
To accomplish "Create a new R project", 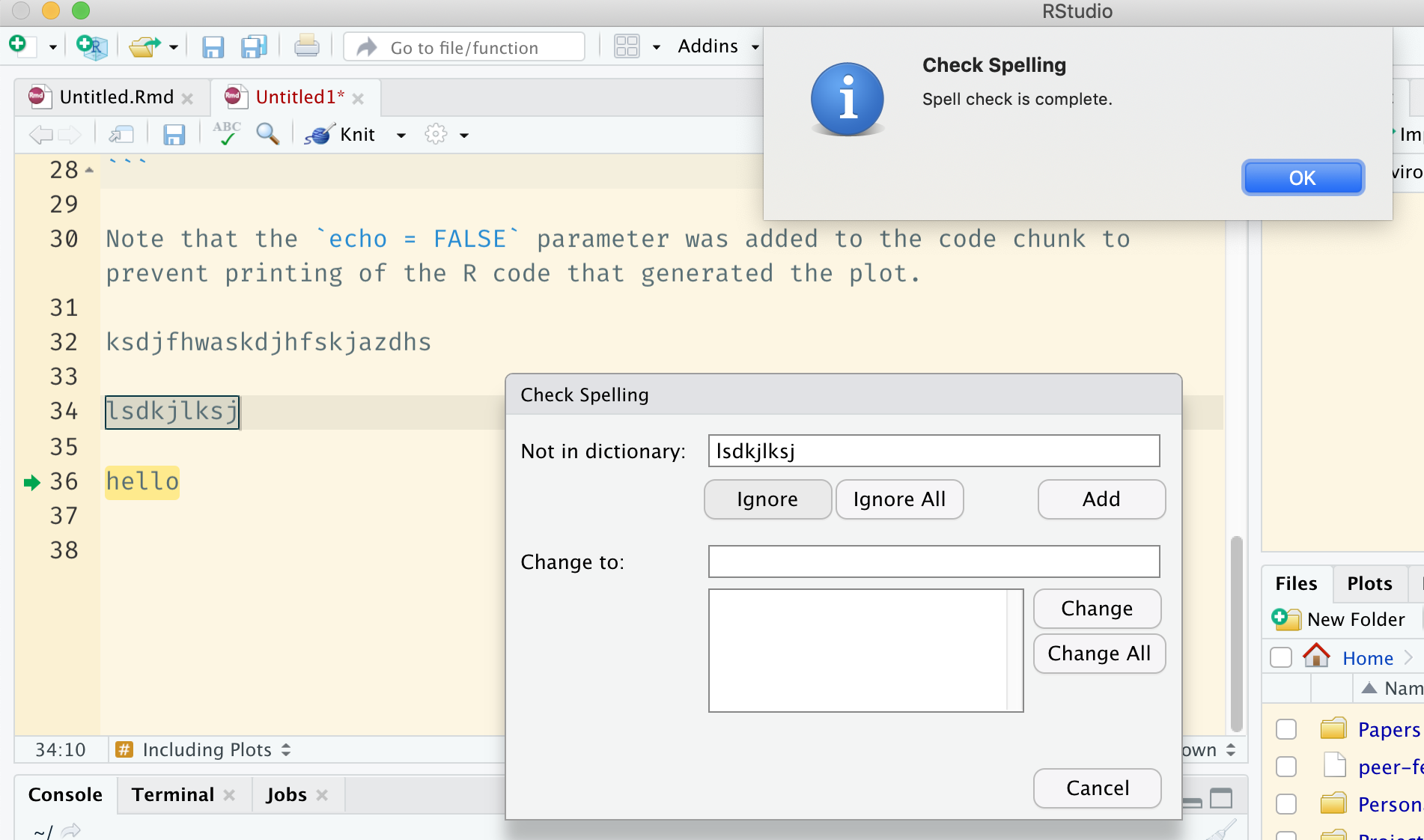I will click(x=90, y=46).
